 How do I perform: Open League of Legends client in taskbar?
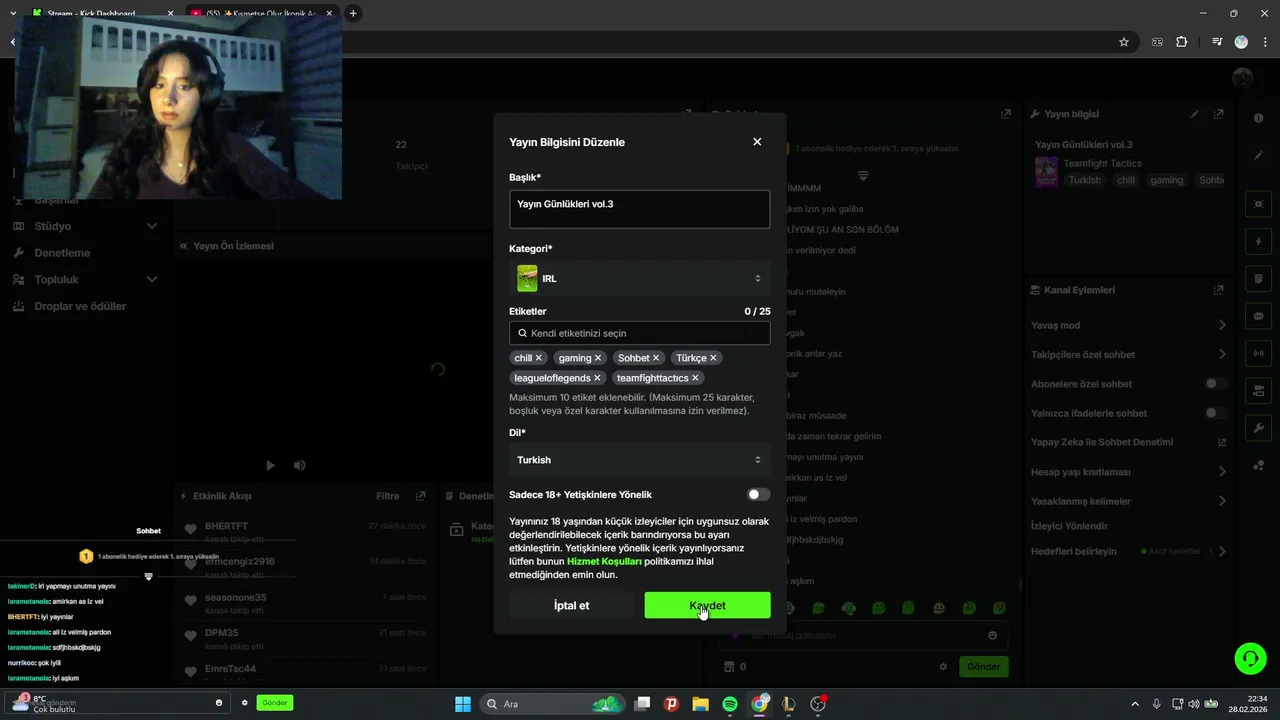[789, 704]
